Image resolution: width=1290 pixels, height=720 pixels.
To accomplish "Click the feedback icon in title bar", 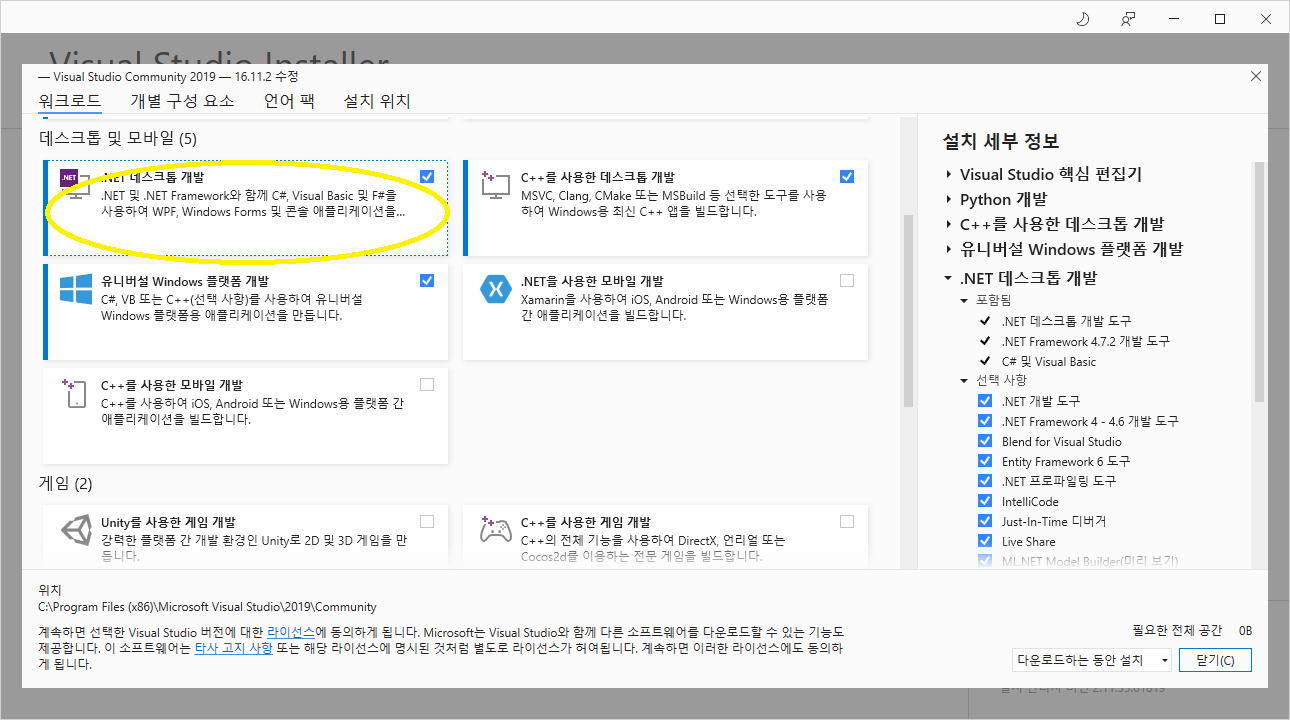I will (1128, 19).
